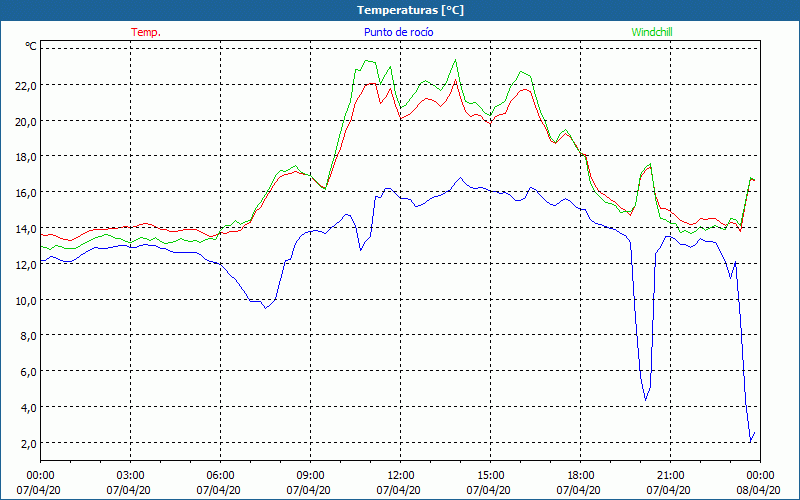Click the 15:00 time axis label

coord(490,476)
